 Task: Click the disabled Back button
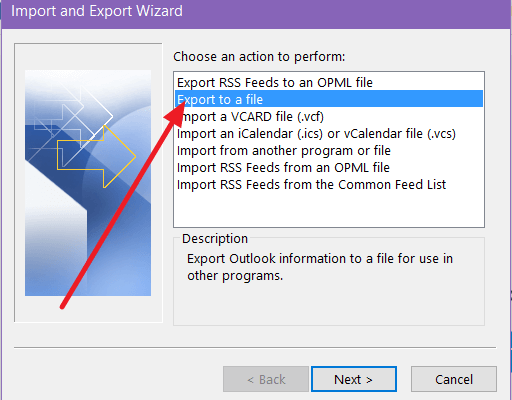(266, 379)
